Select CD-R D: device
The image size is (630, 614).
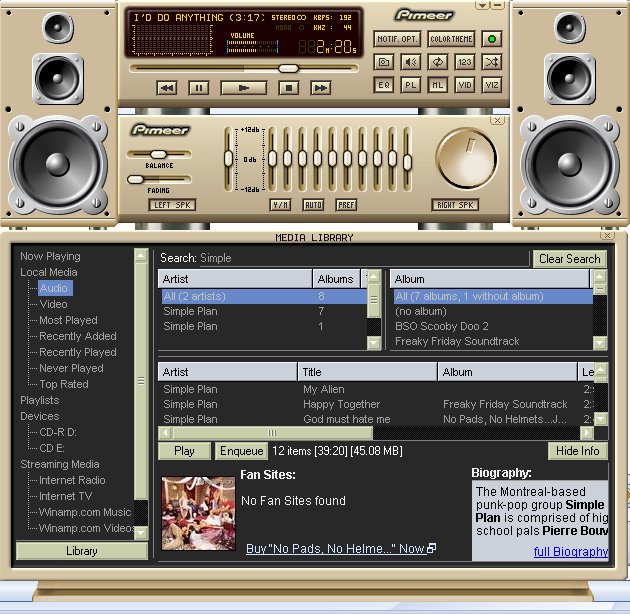(58, 432)
